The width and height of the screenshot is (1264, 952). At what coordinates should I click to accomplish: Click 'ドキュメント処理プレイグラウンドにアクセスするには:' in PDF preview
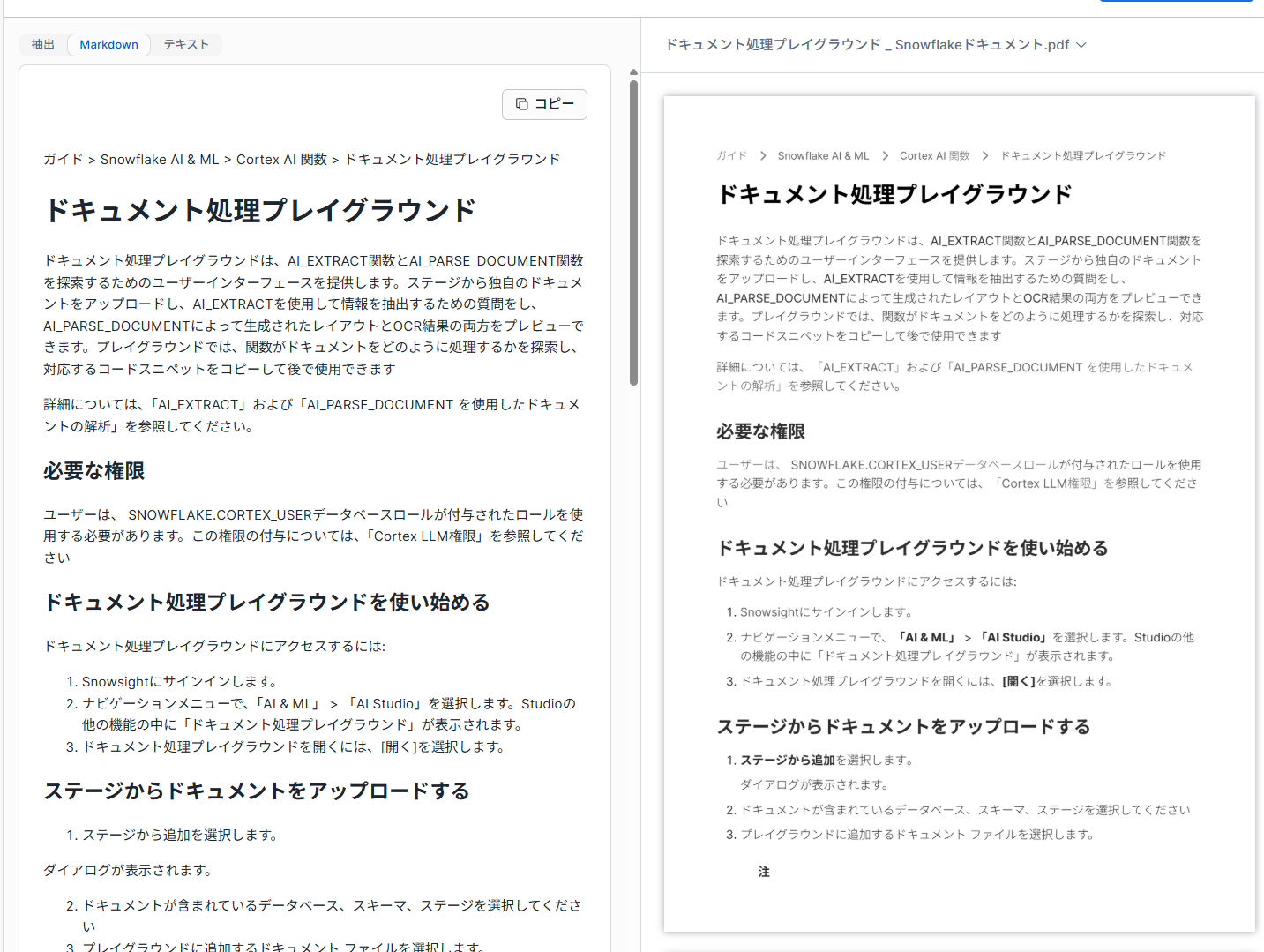pyautogui.click(x=867, y=582)
